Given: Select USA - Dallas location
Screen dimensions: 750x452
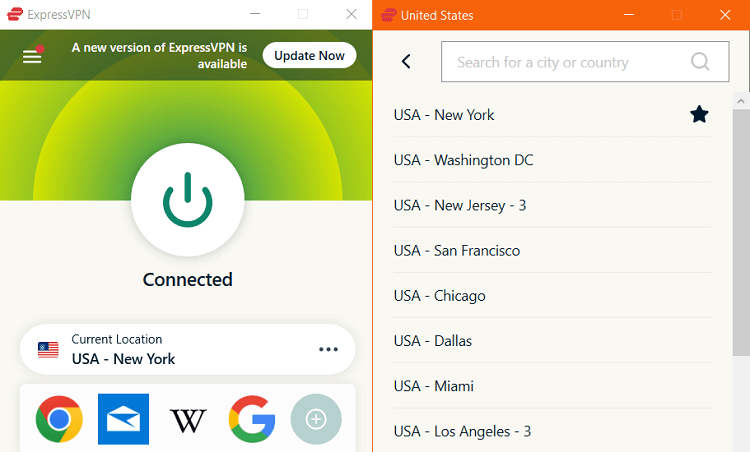Looking at the screenshot, I should click(552, 341).
